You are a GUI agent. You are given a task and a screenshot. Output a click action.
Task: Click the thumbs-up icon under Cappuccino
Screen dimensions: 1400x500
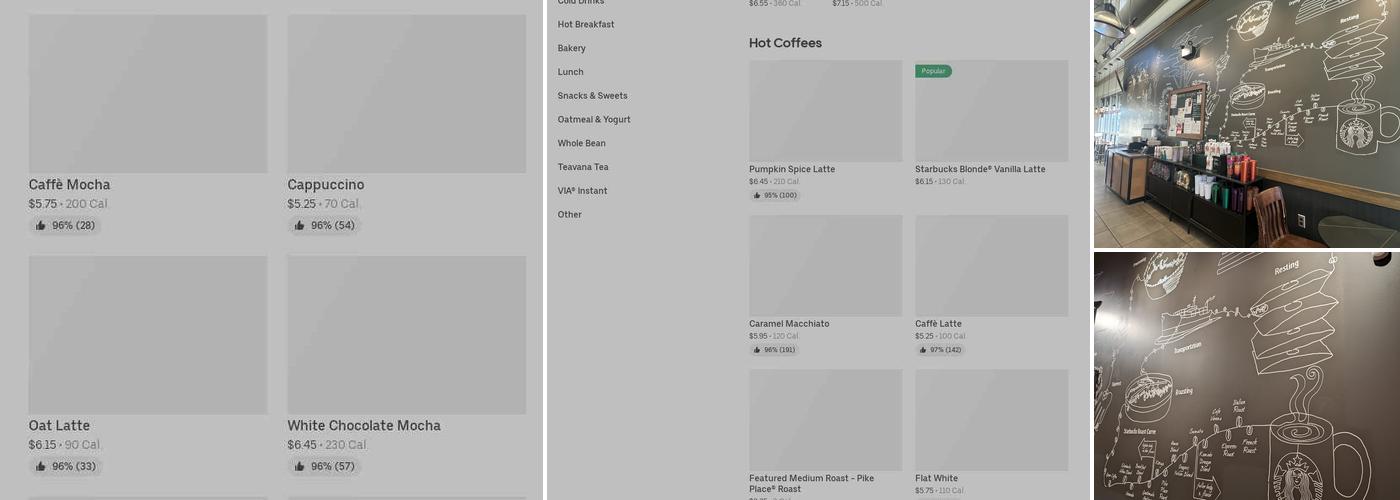[x=299, y=225]
